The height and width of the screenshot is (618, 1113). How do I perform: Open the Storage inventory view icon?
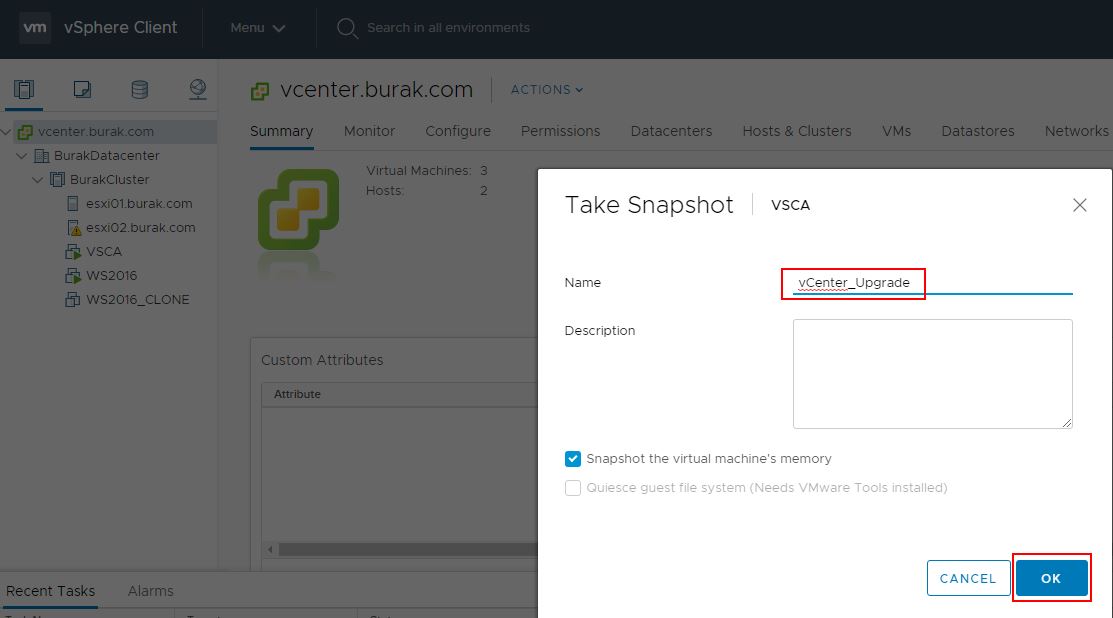point(140,89)
